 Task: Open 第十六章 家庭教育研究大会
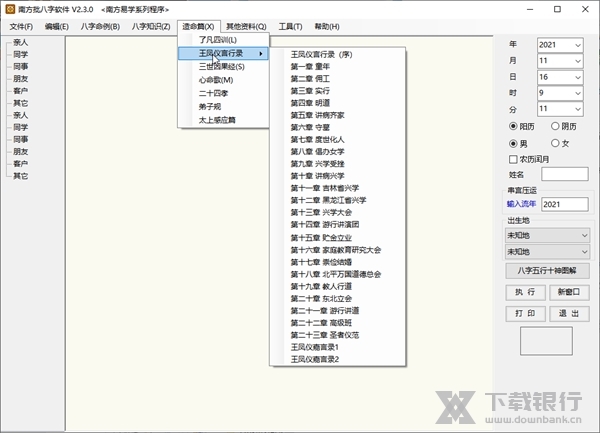pos(338,250)
